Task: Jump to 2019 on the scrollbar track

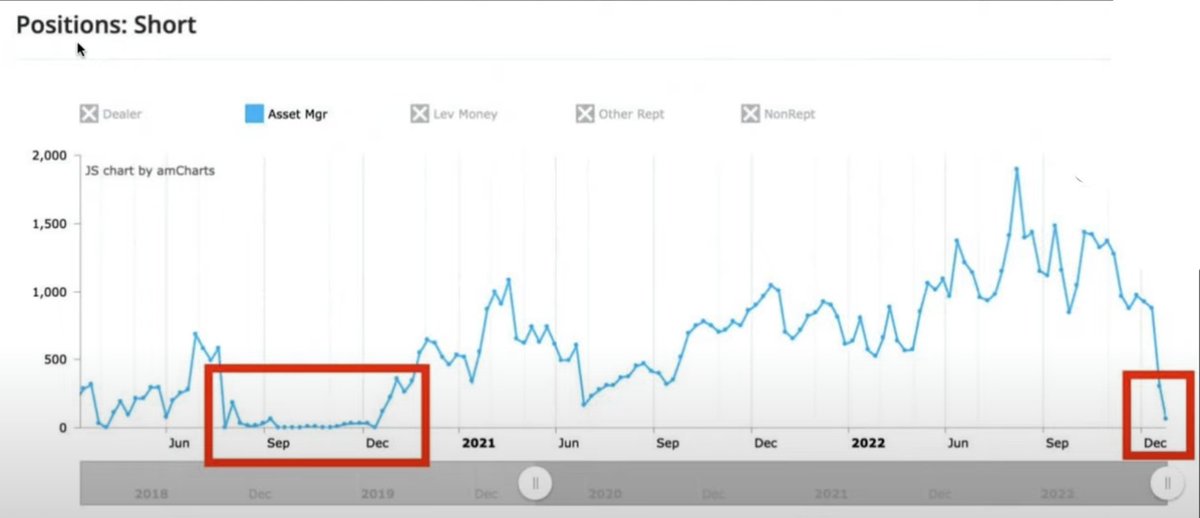Action: pyautogui.click(x=377, y=494)
